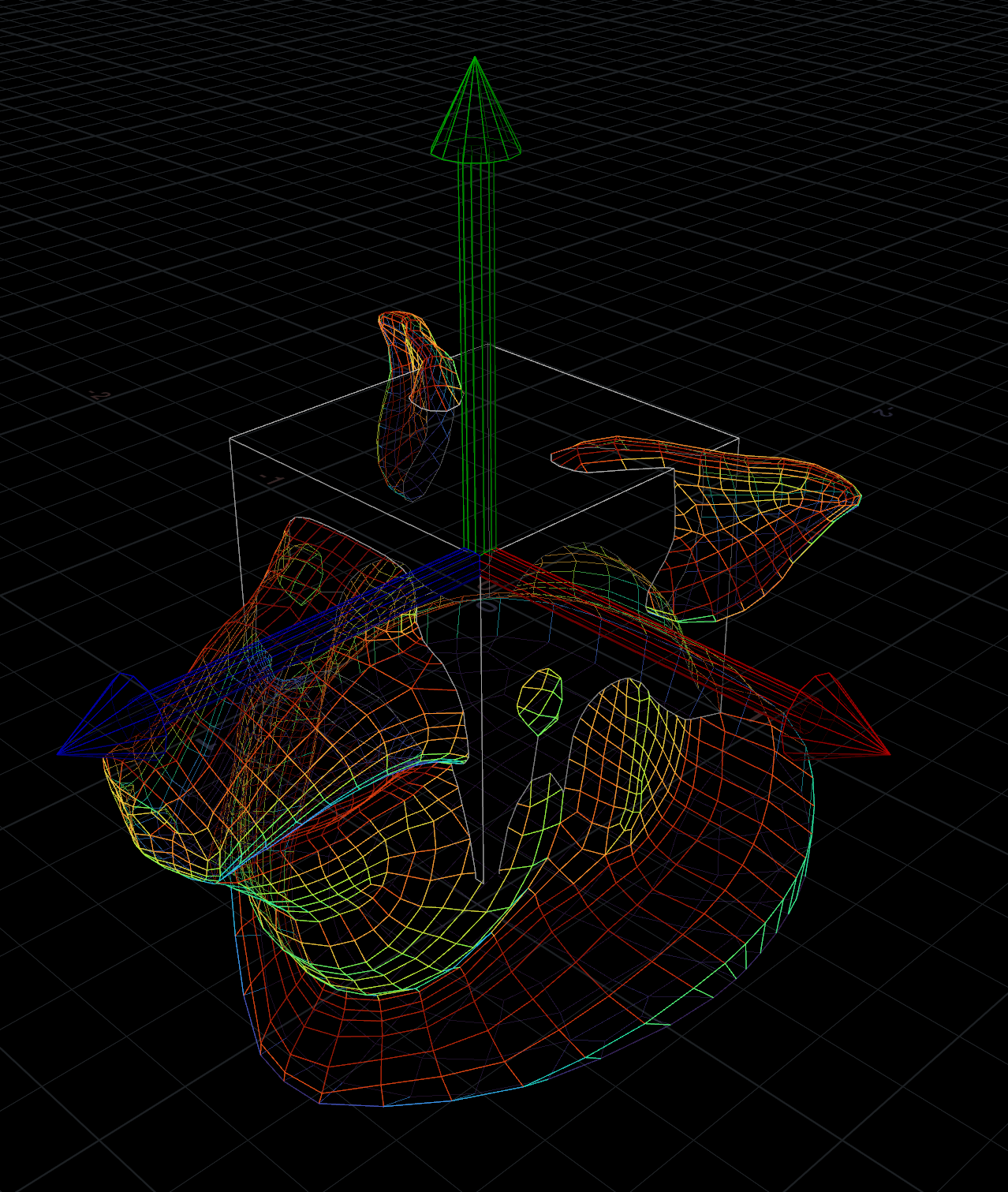Viewport: 1008px width, 1192px height.
Task: Click the gizmo origin where axes meet
Action: coord(480,551)
